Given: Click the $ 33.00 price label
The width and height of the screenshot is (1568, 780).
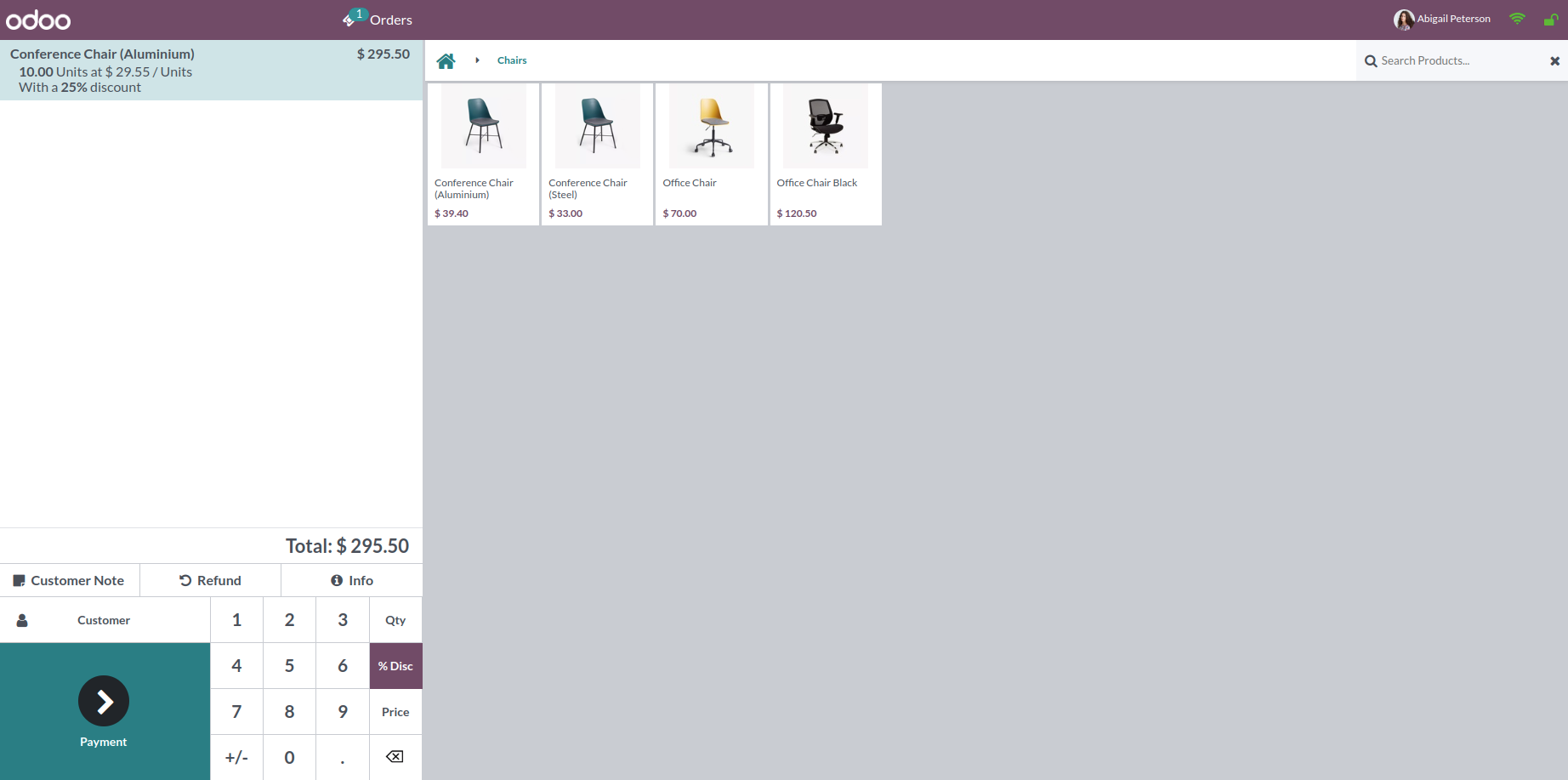Looking at the screenshot, I should 565,214.
